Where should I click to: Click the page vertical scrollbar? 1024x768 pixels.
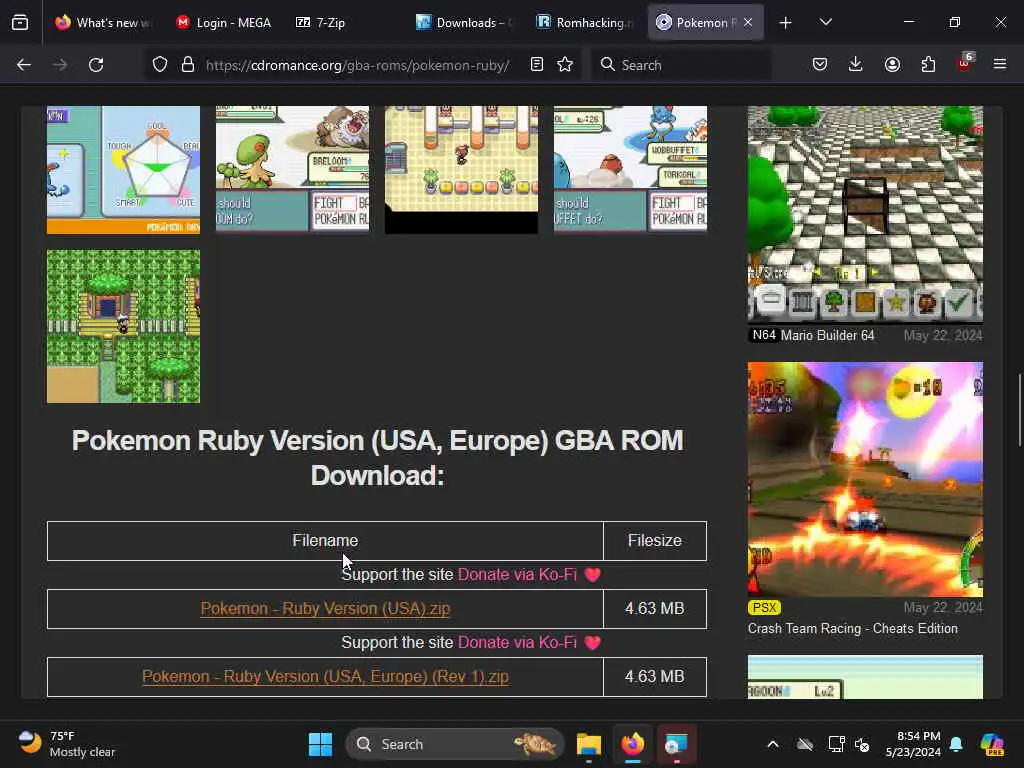1019,410
